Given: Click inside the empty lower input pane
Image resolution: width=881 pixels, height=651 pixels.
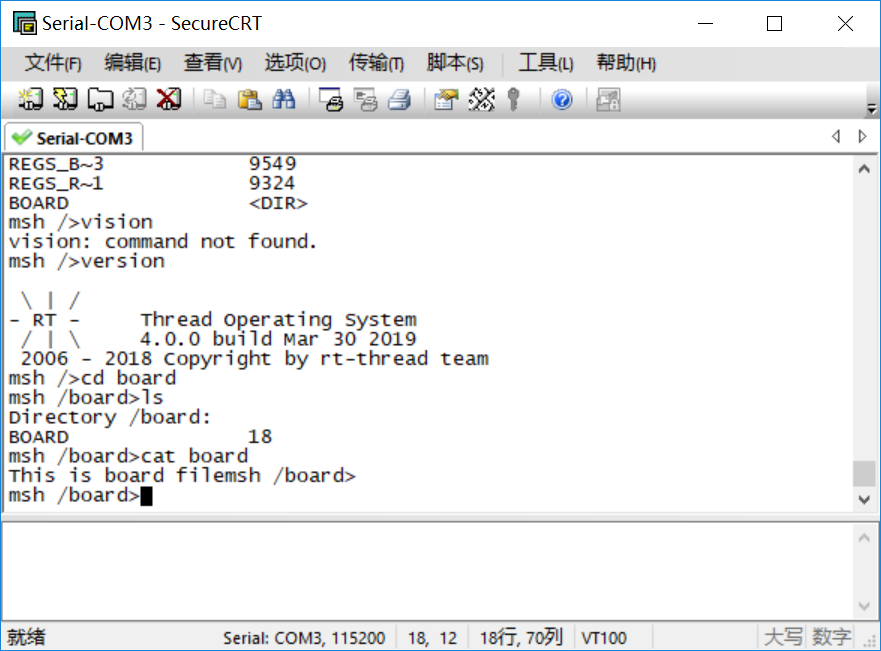Looking at the screenshot, I should (x=428, y=571).
